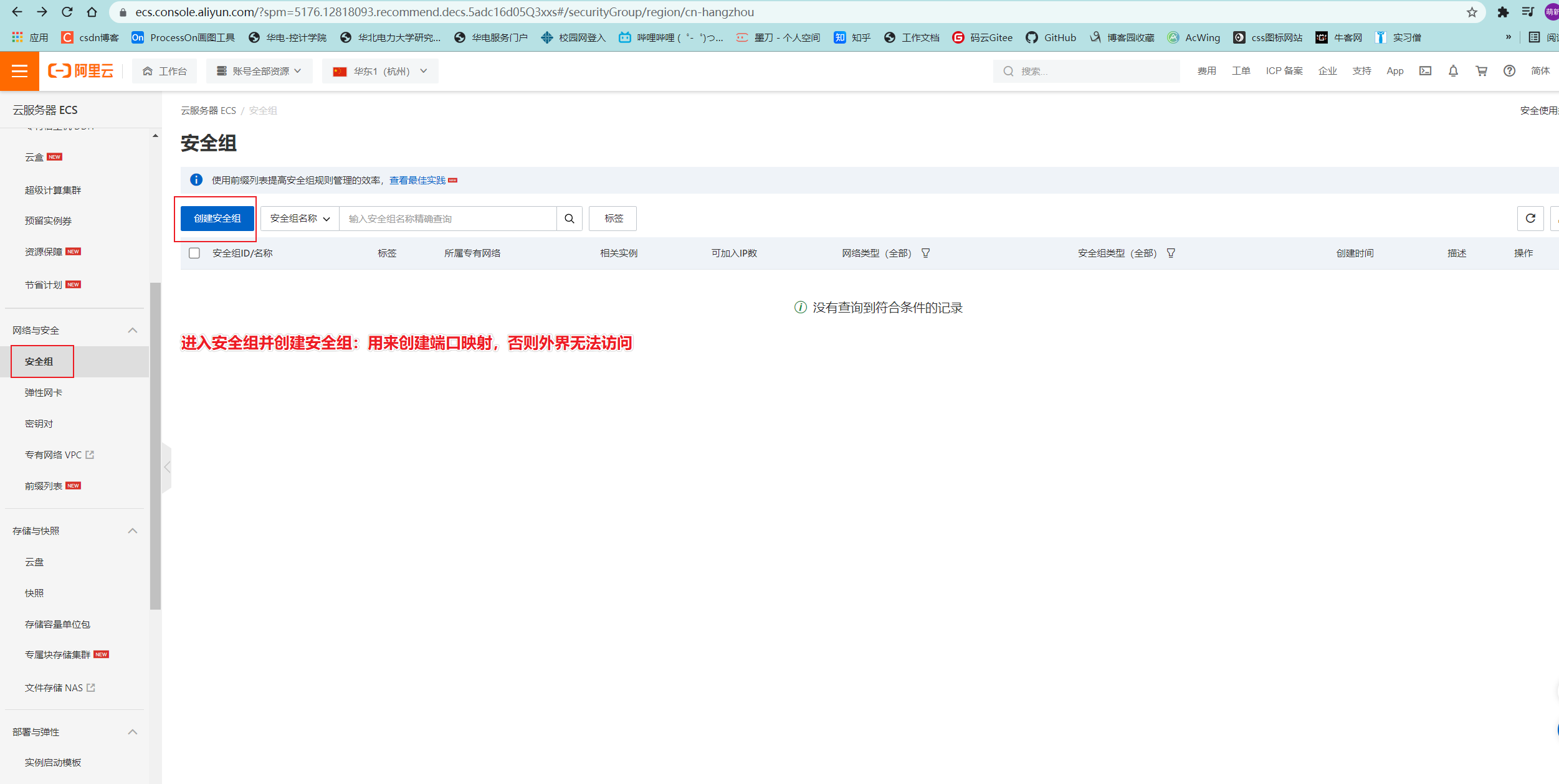Viewport: 1559px width, 784px height.
Task: Open the 网络类型 filter funnel
Action: (927, 253)
